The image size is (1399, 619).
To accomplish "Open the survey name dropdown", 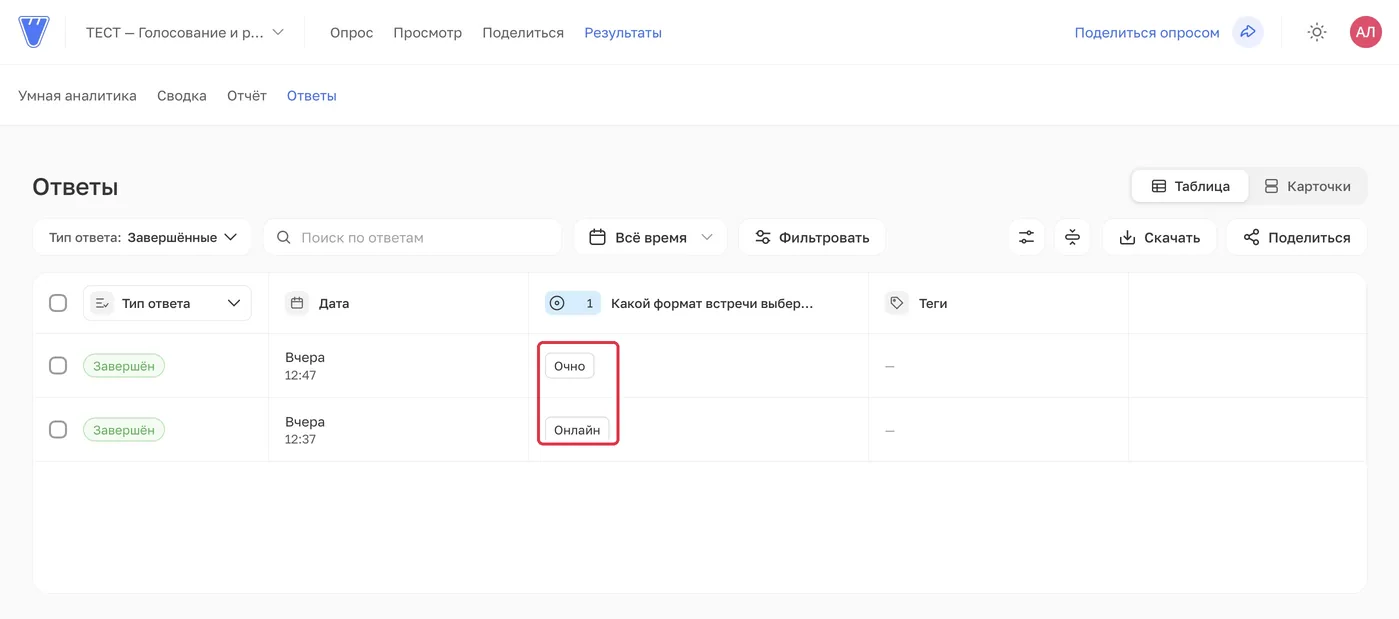I will tap(185, 32).
